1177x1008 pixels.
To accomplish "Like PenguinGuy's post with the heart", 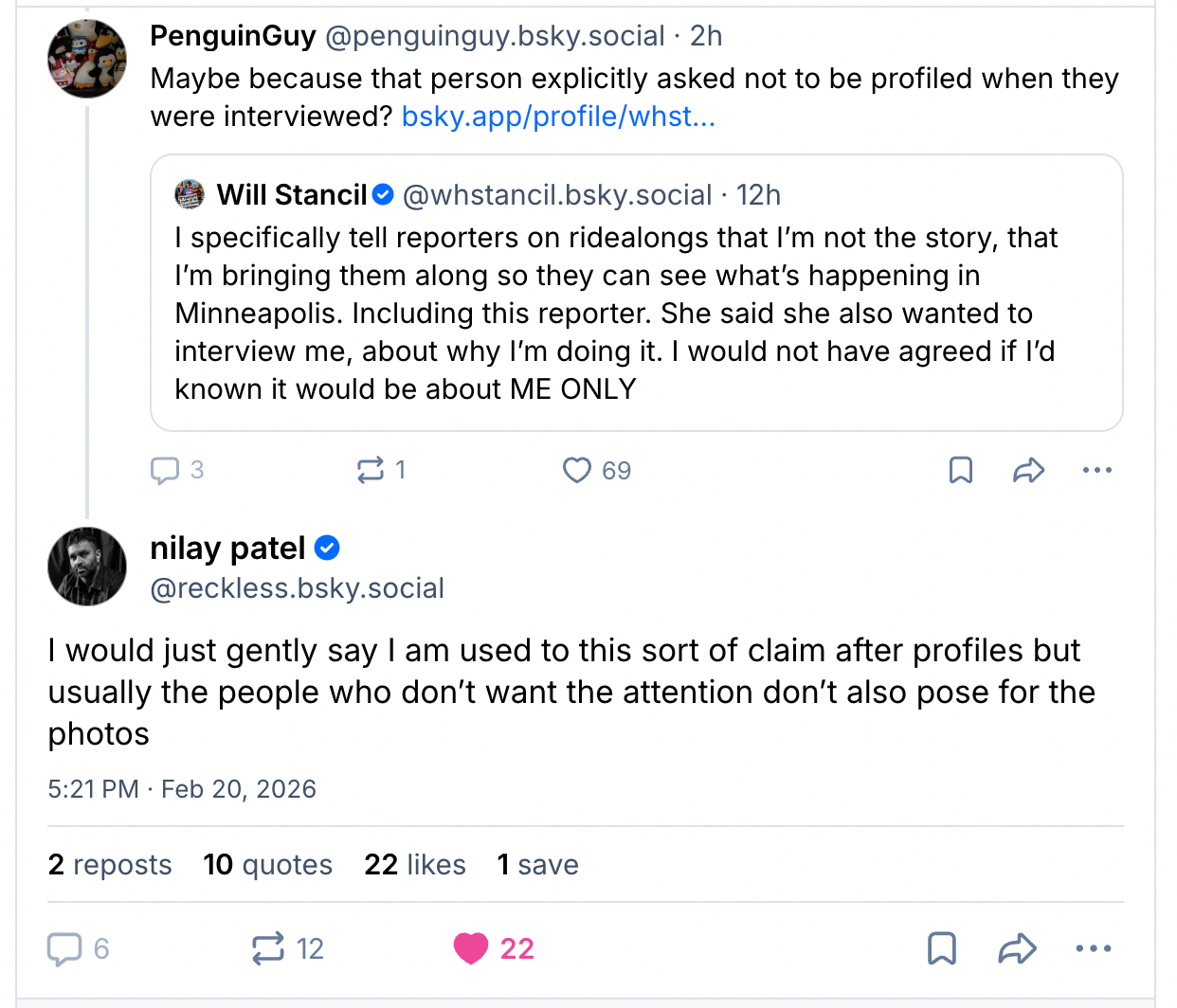I will pos(576,470).
